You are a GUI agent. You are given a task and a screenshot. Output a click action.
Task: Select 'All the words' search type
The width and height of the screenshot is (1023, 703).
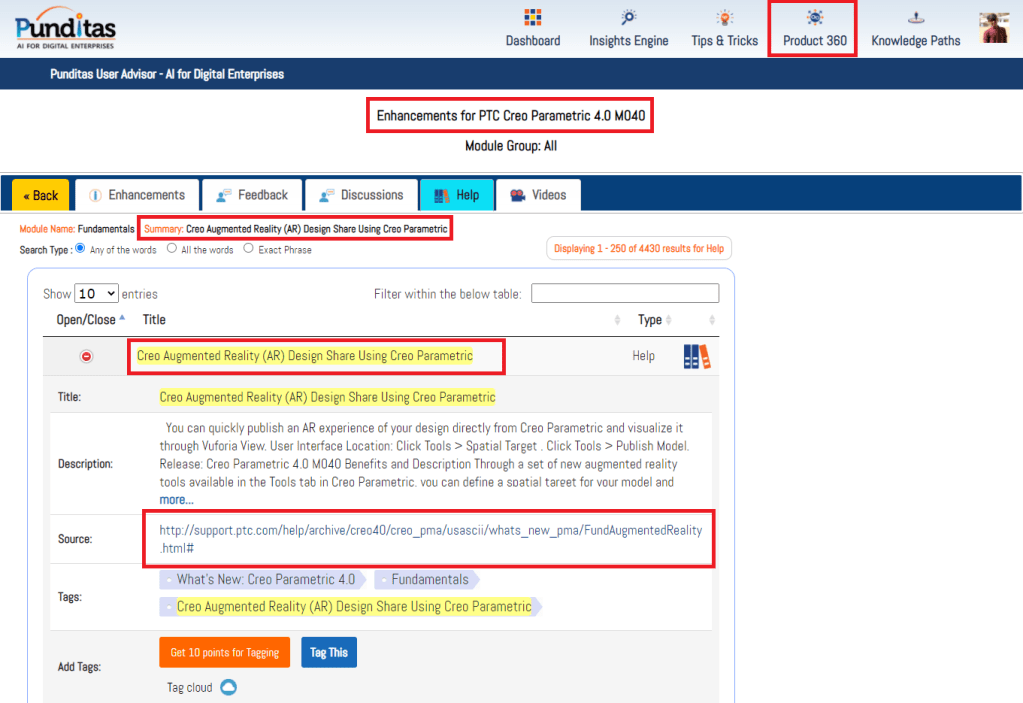pyautogui.click(x=172, y=249)
